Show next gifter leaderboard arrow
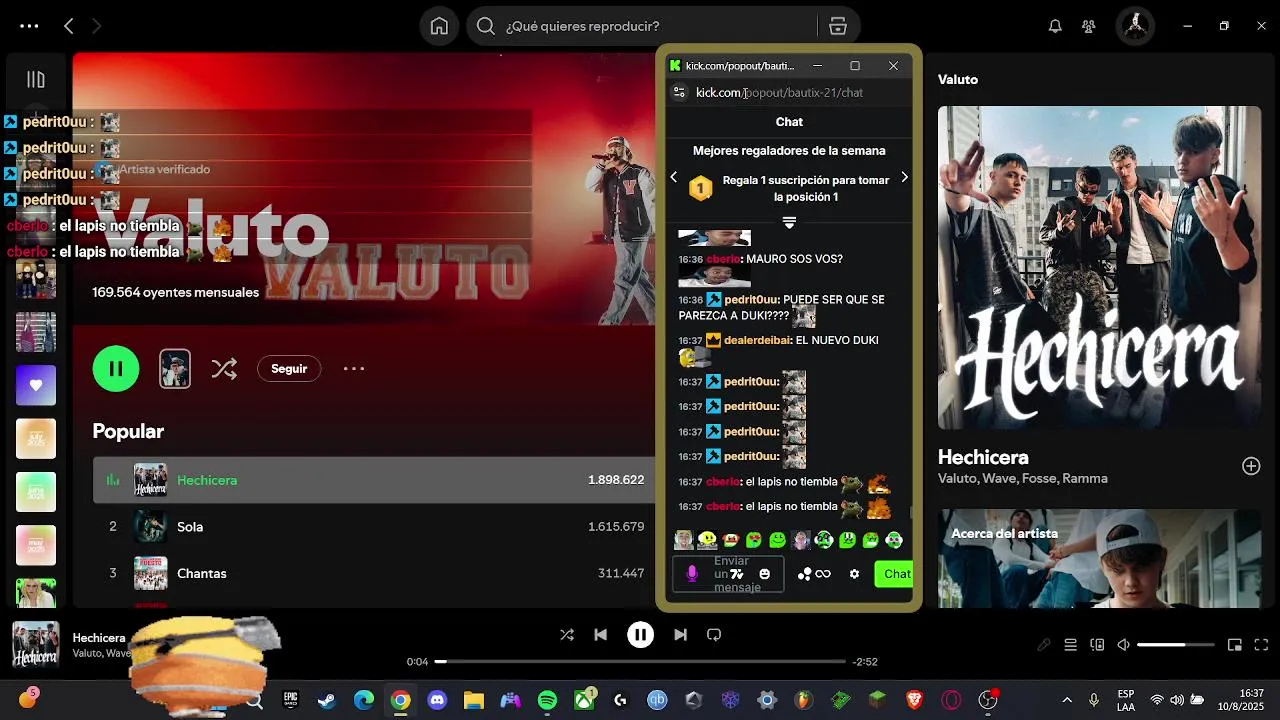Viewport: 1280px width, 720px height. pyautogui.click(x=904, y=178)
